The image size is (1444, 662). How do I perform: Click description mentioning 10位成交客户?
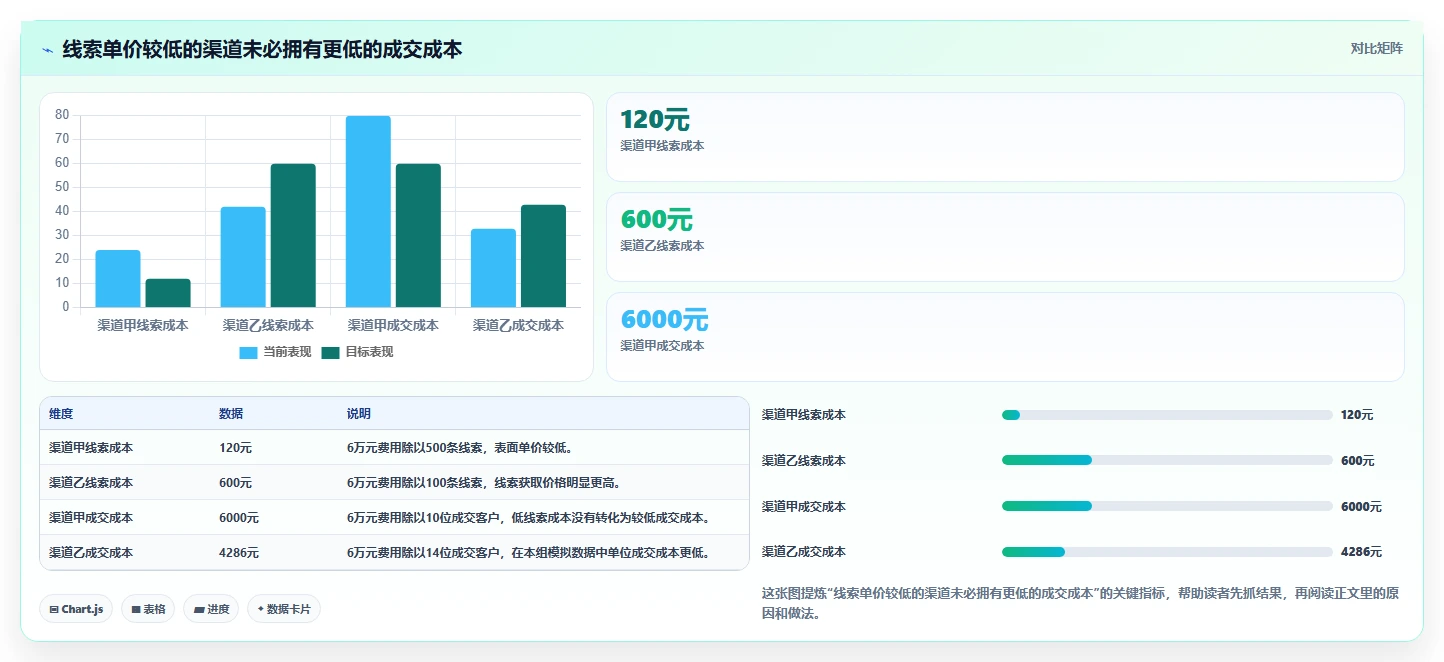point(529,518)
